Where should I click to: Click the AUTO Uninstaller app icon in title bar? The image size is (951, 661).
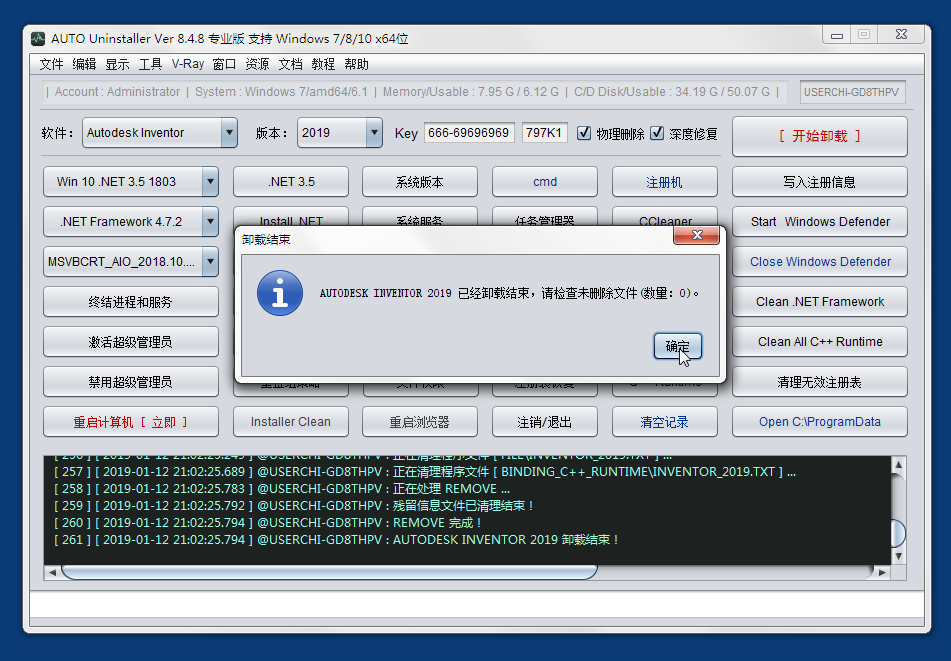tap(38, 39)
